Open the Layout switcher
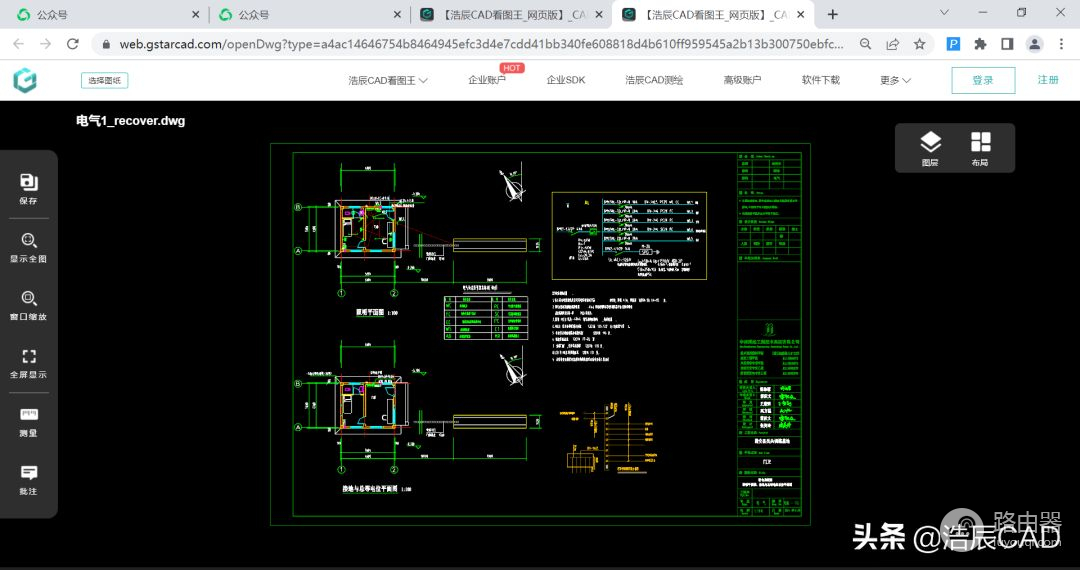Viewport: 1080px width, 570px height. pos(980,147)
